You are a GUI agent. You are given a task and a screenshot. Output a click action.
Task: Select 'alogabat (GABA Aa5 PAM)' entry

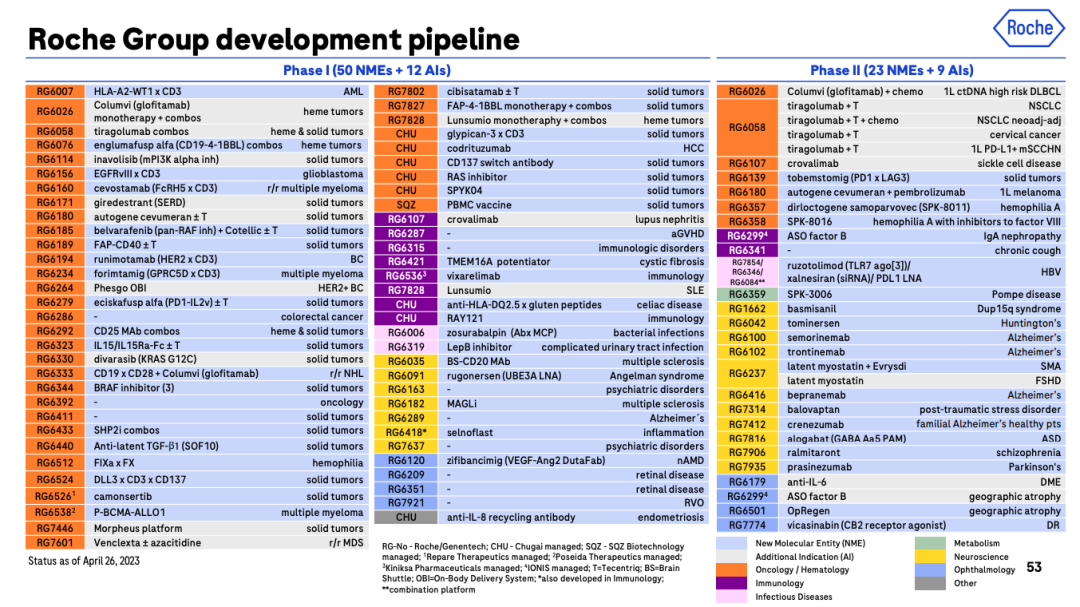pos(847,438)
